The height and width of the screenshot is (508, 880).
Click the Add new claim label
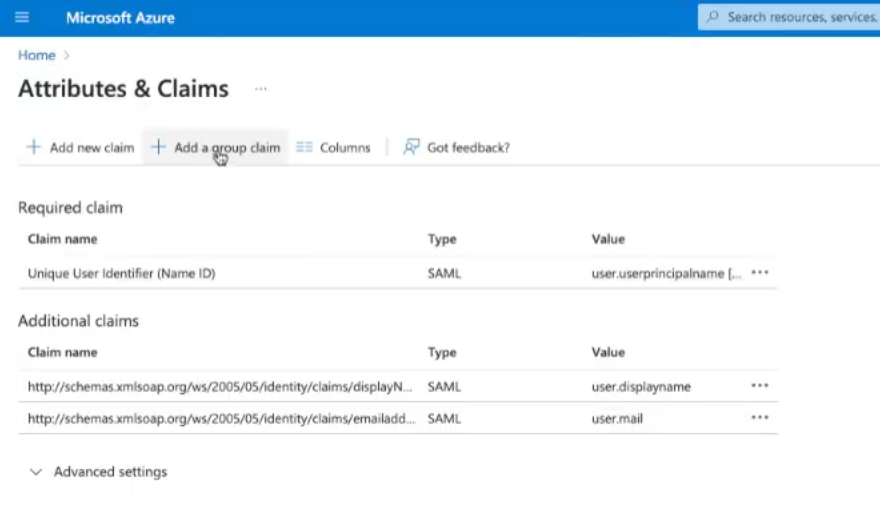(x=91, y=147)
